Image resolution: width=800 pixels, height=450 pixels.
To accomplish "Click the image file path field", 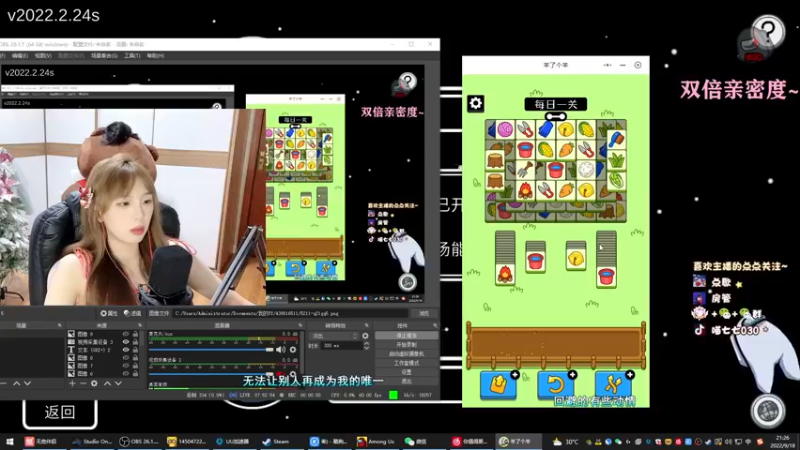I will click(x=290, y=313).
